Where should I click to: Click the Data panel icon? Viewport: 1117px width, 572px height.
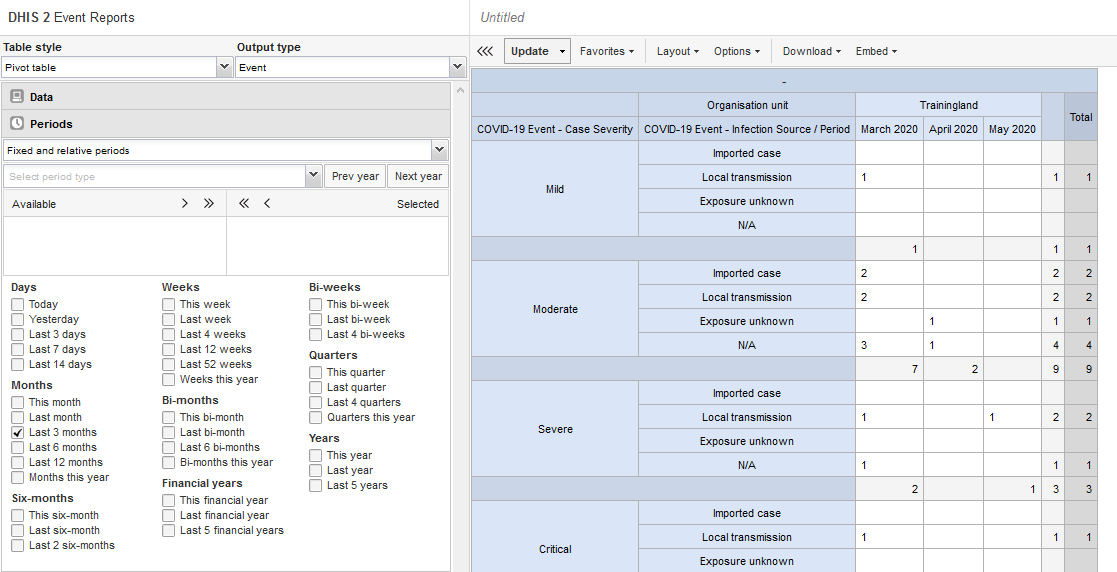[x=17, y=97]
